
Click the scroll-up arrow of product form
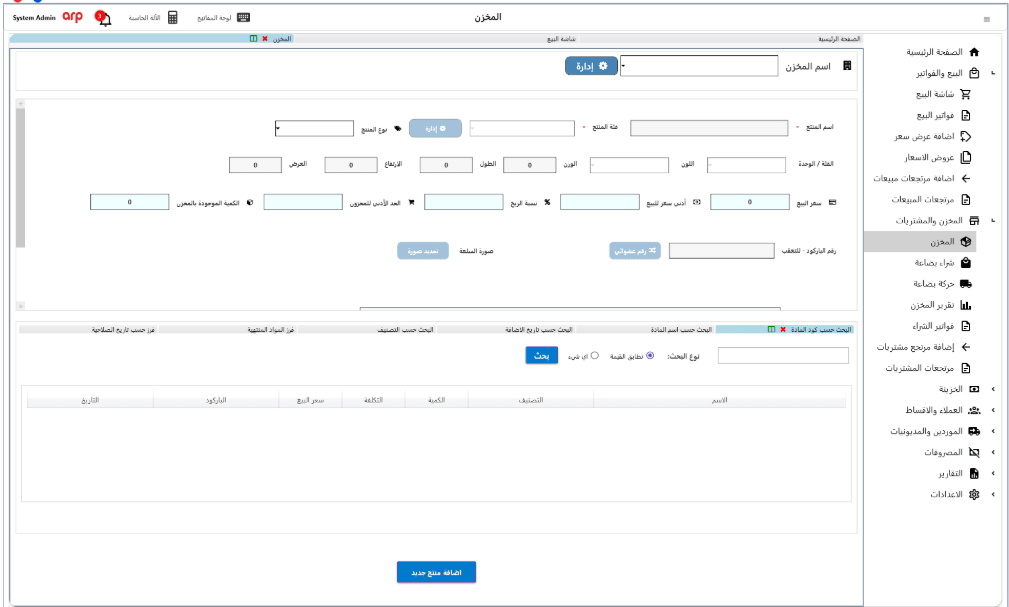coord(21,103)
